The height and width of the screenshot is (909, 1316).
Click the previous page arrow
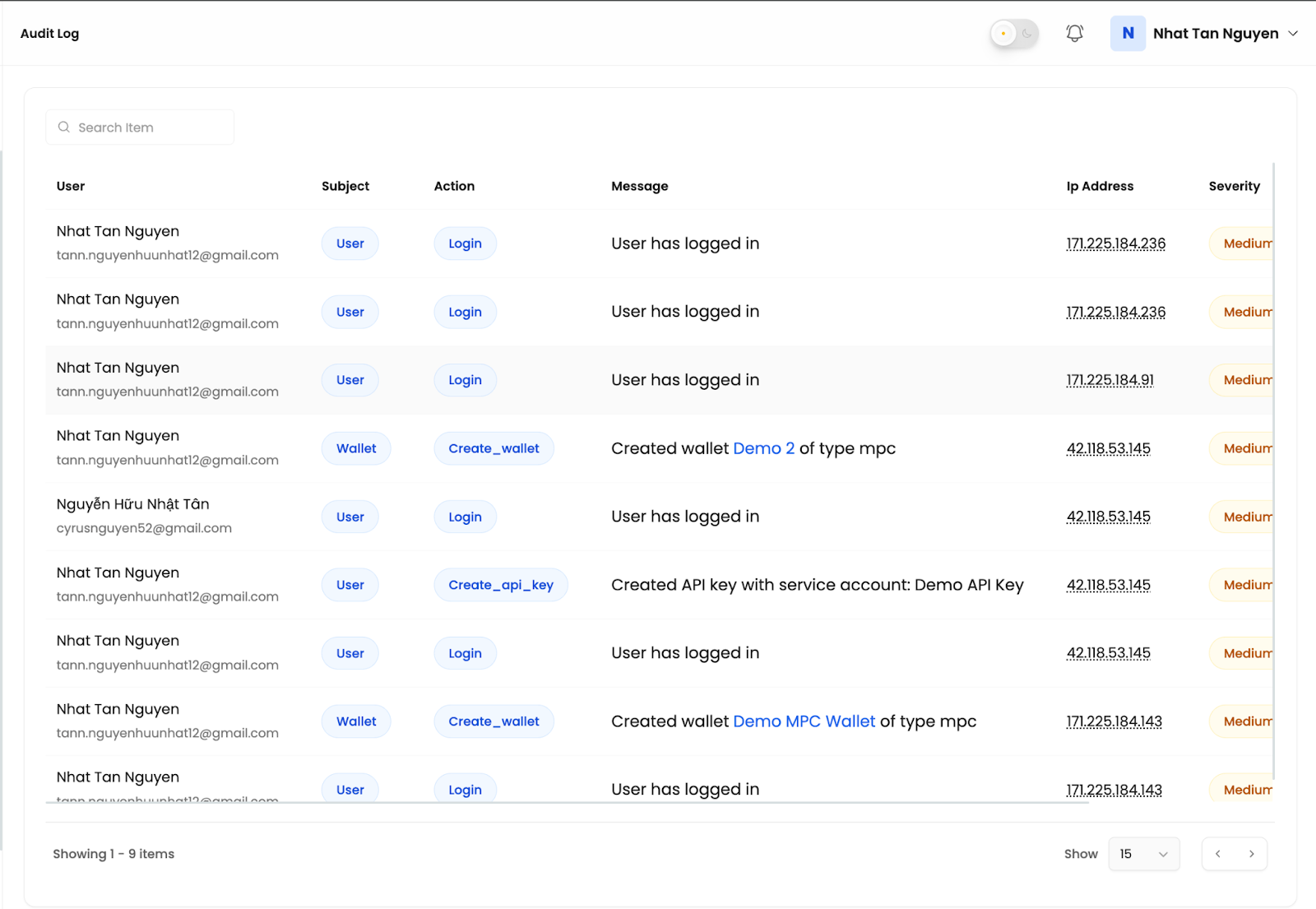[x=1218, y=854]
